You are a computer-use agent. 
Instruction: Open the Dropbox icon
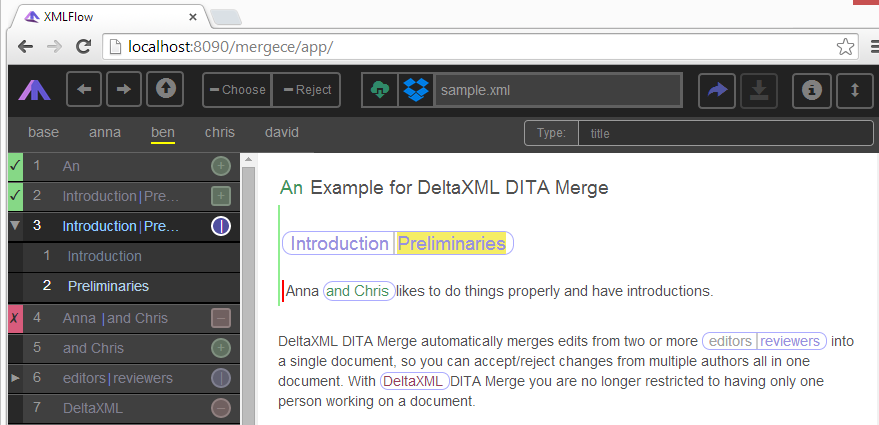point(416,90)
